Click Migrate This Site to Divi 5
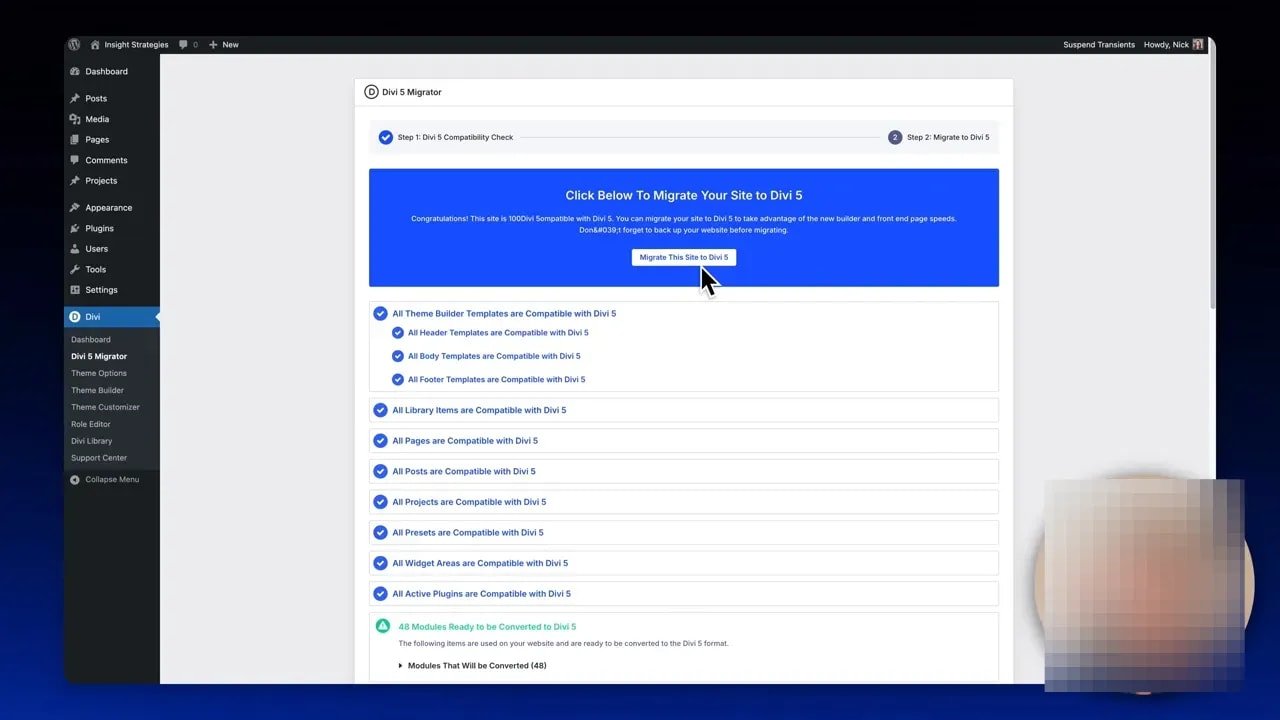This screenshot has height=720, width=1280. [684, 257]
